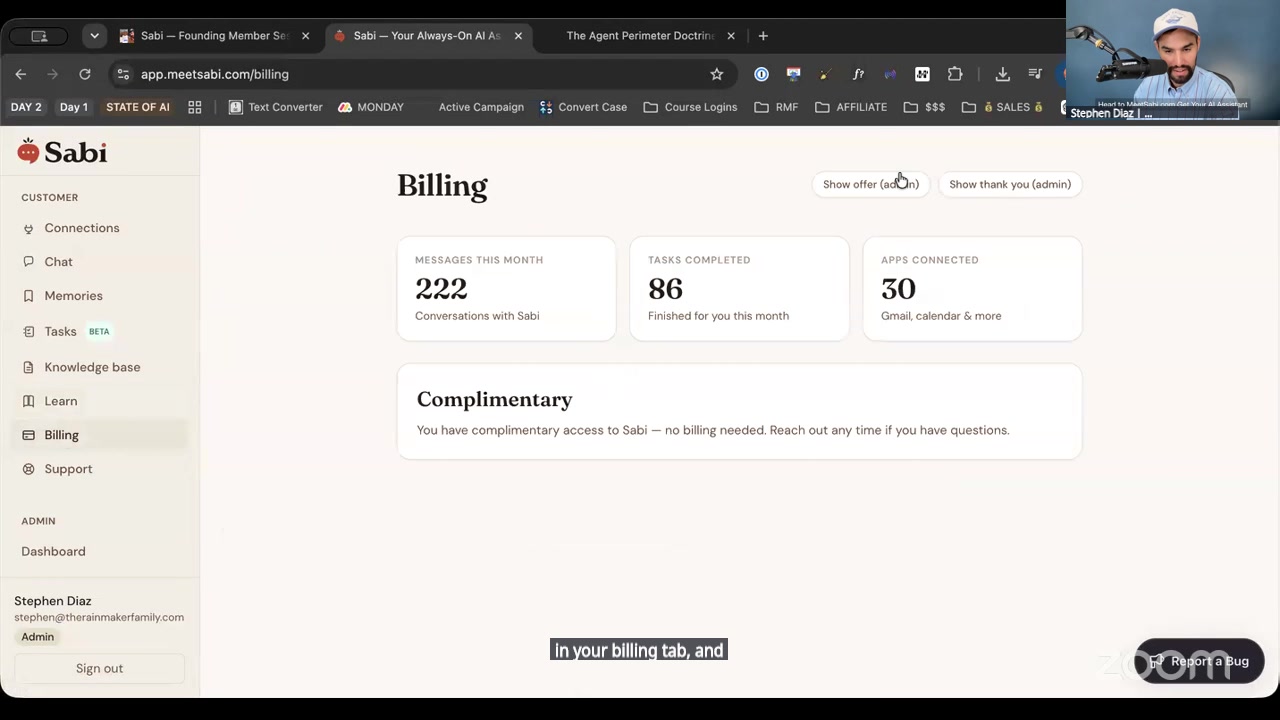Viewport: 1280px width, 720px height.
Task: Click the Sabi logo in the sidebar
Action: coord(62,152)
